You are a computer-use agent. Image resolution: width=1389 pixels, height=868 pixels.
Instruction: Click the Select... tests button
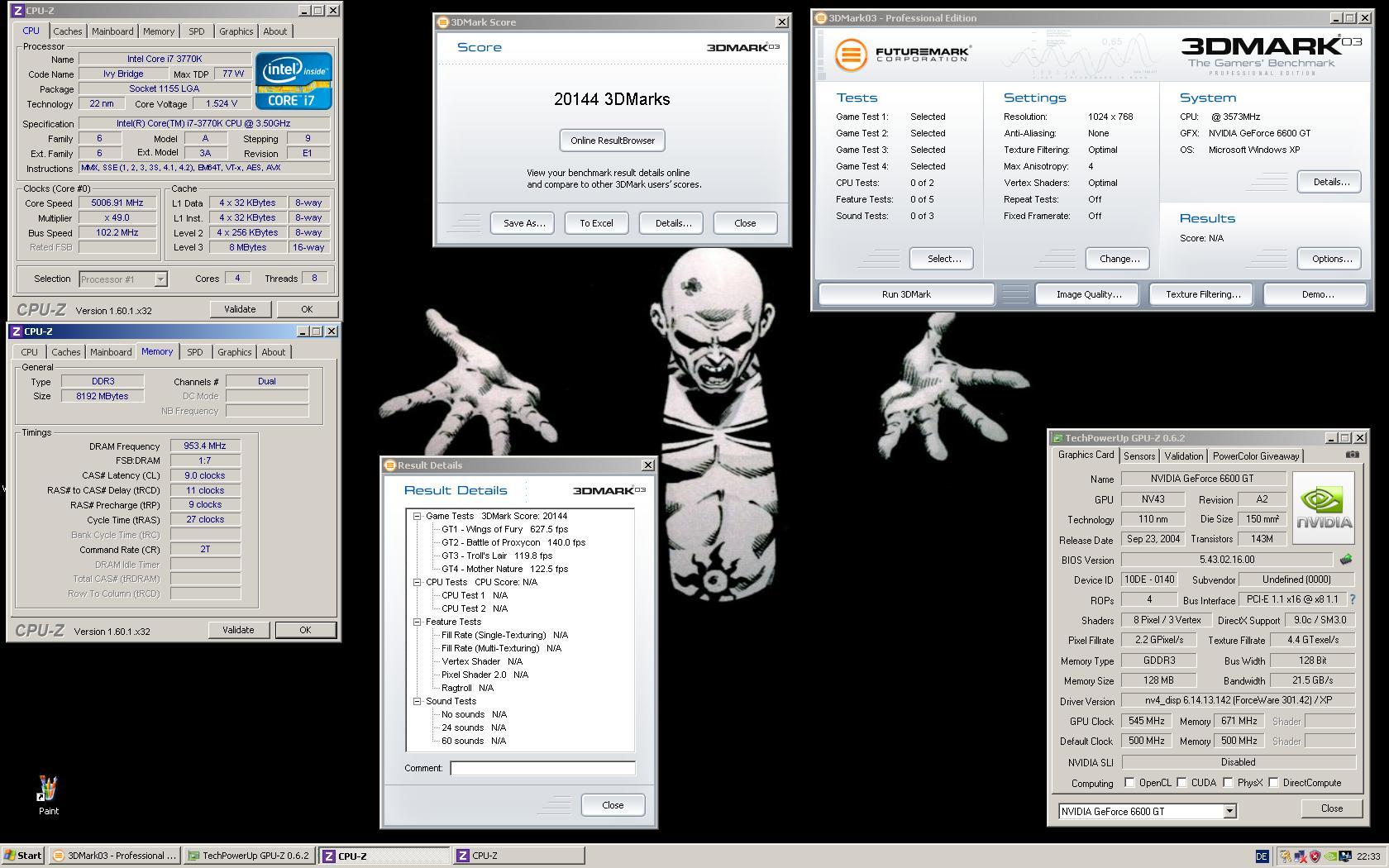click(943, 259)
